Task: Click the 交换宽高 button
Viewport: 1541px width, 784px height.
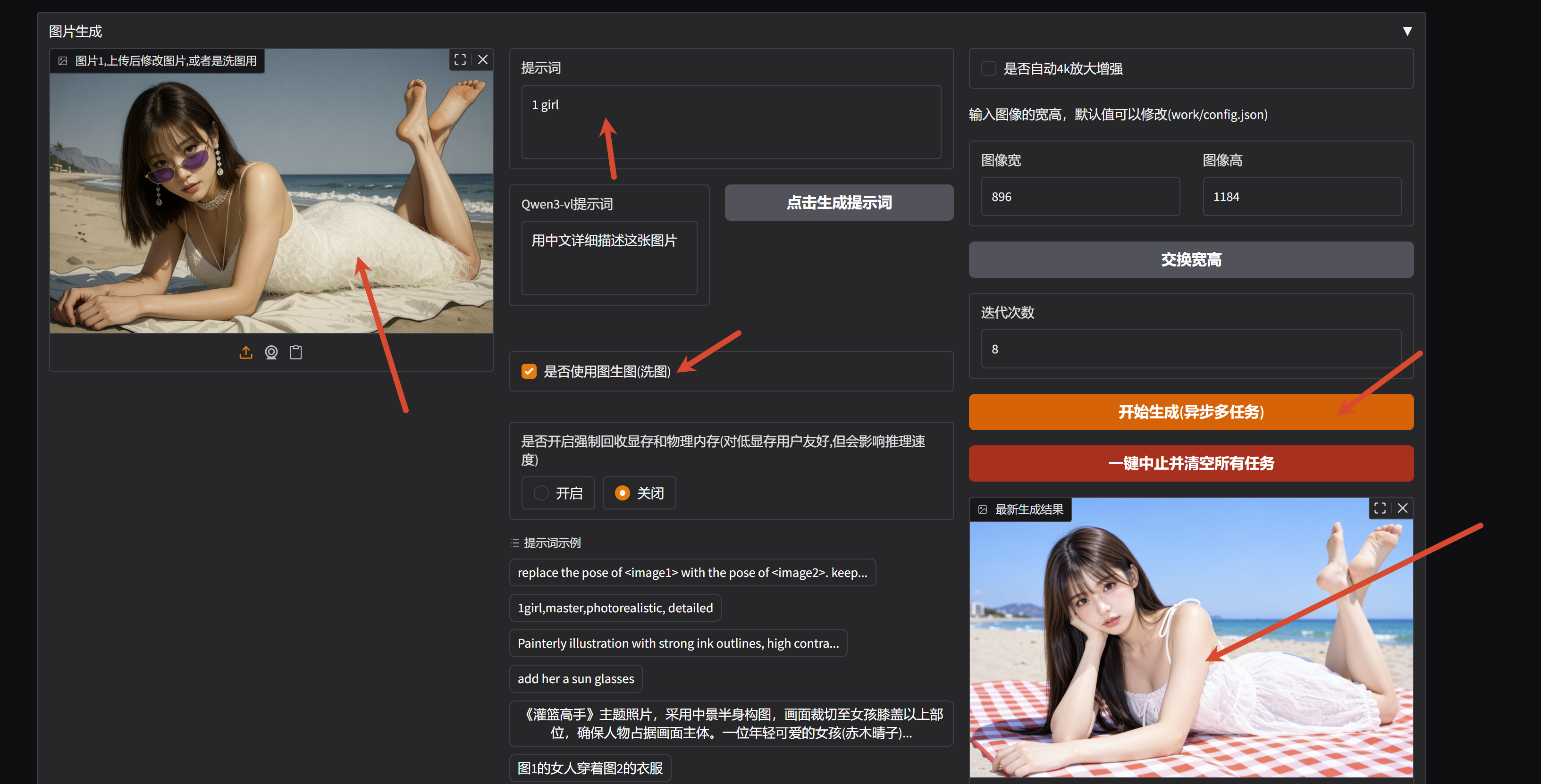Action: (x=1191, y=259)
